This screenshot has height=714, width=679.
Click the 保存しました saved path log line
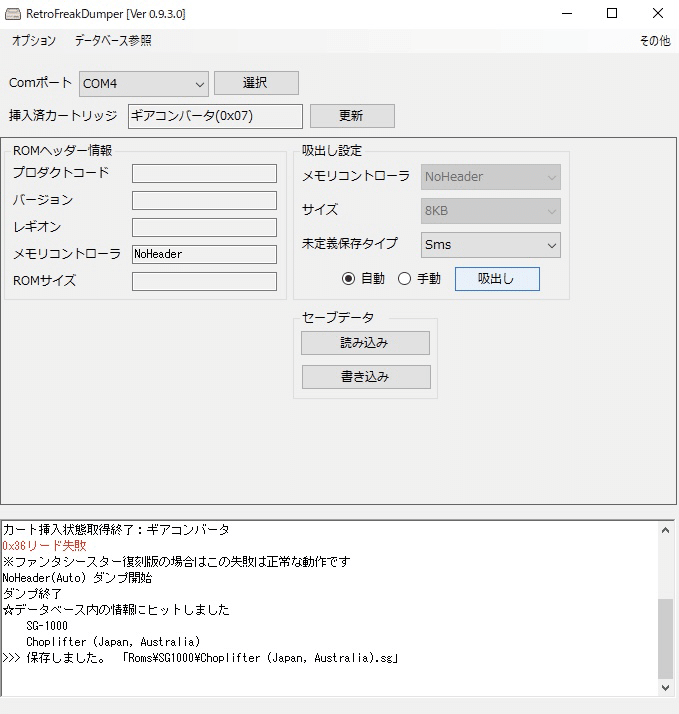coord(200,658)
